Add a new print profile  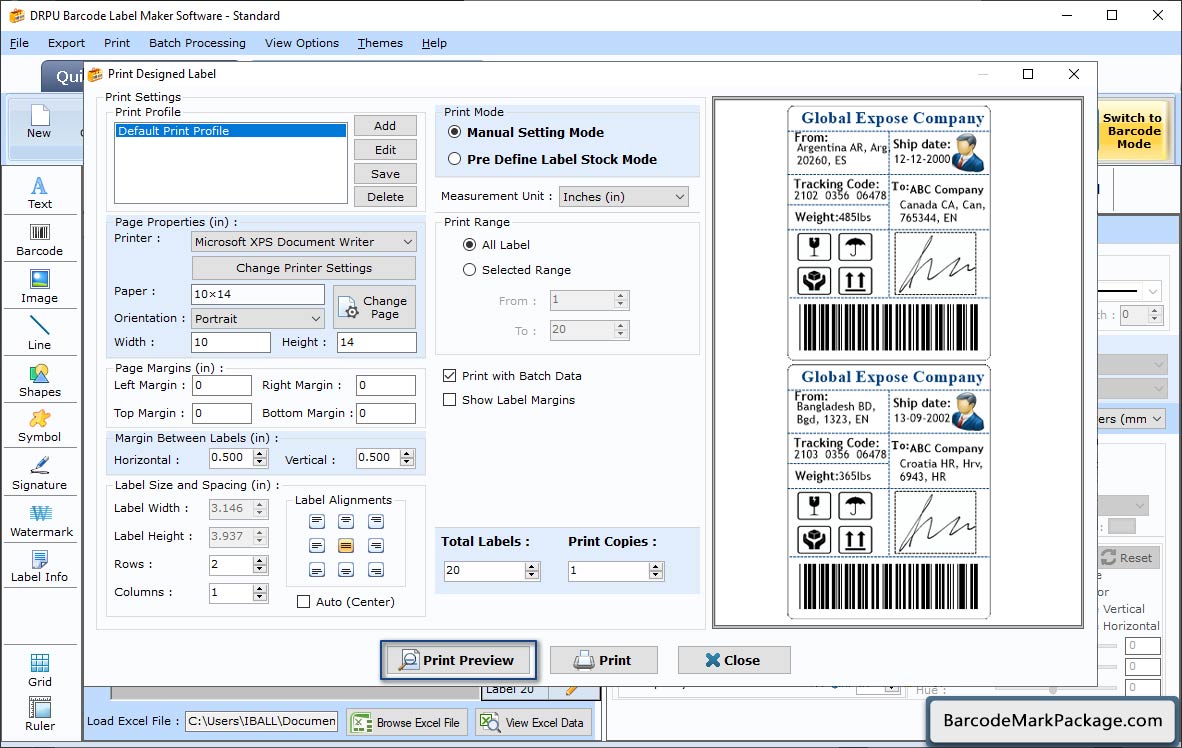point(385,126)
